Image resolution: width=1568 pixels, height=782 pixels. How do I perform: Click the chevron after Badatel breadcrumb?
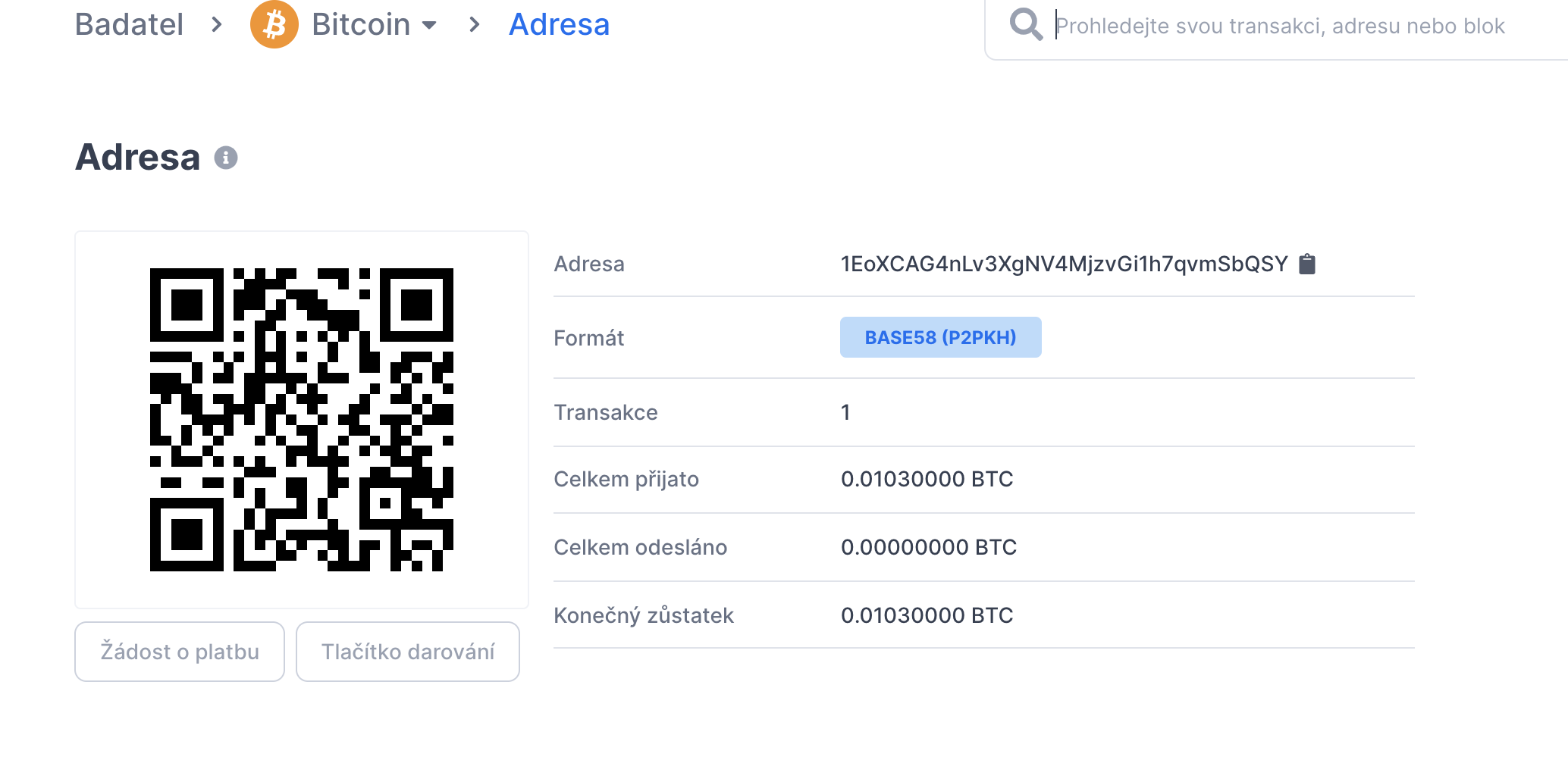coord(217,25)
